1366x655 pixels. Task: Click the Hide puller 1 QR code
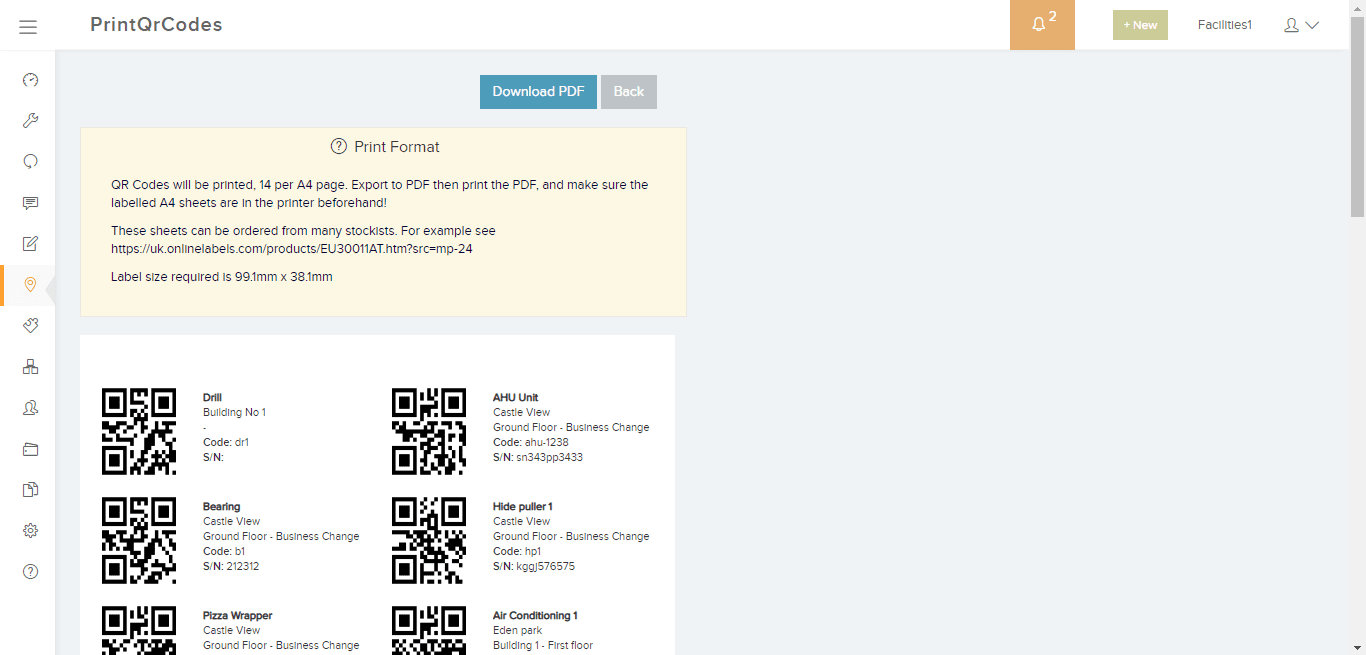click(x=429, y=540)
